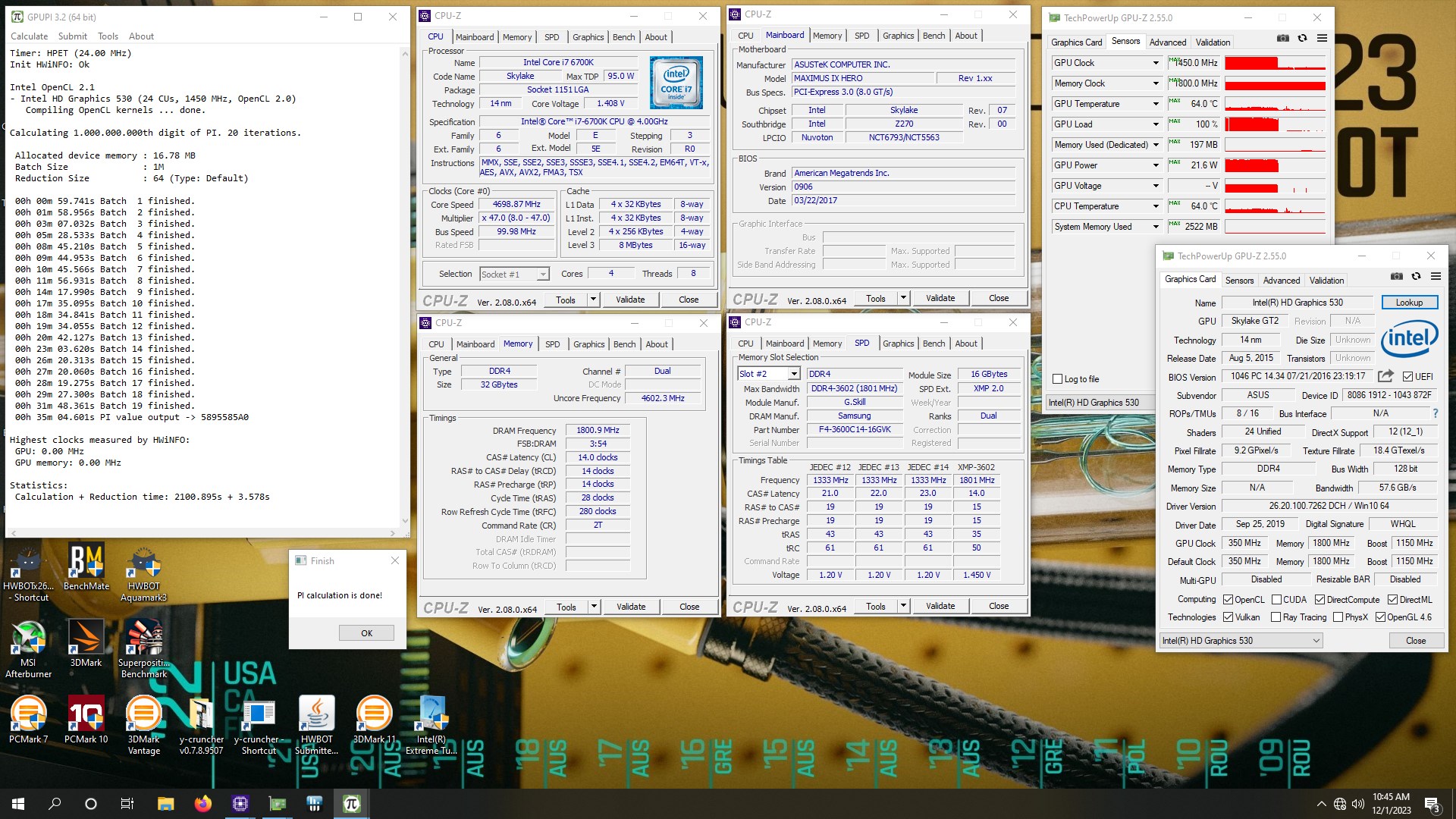Click GPU Load red sensor graph

1276,124
